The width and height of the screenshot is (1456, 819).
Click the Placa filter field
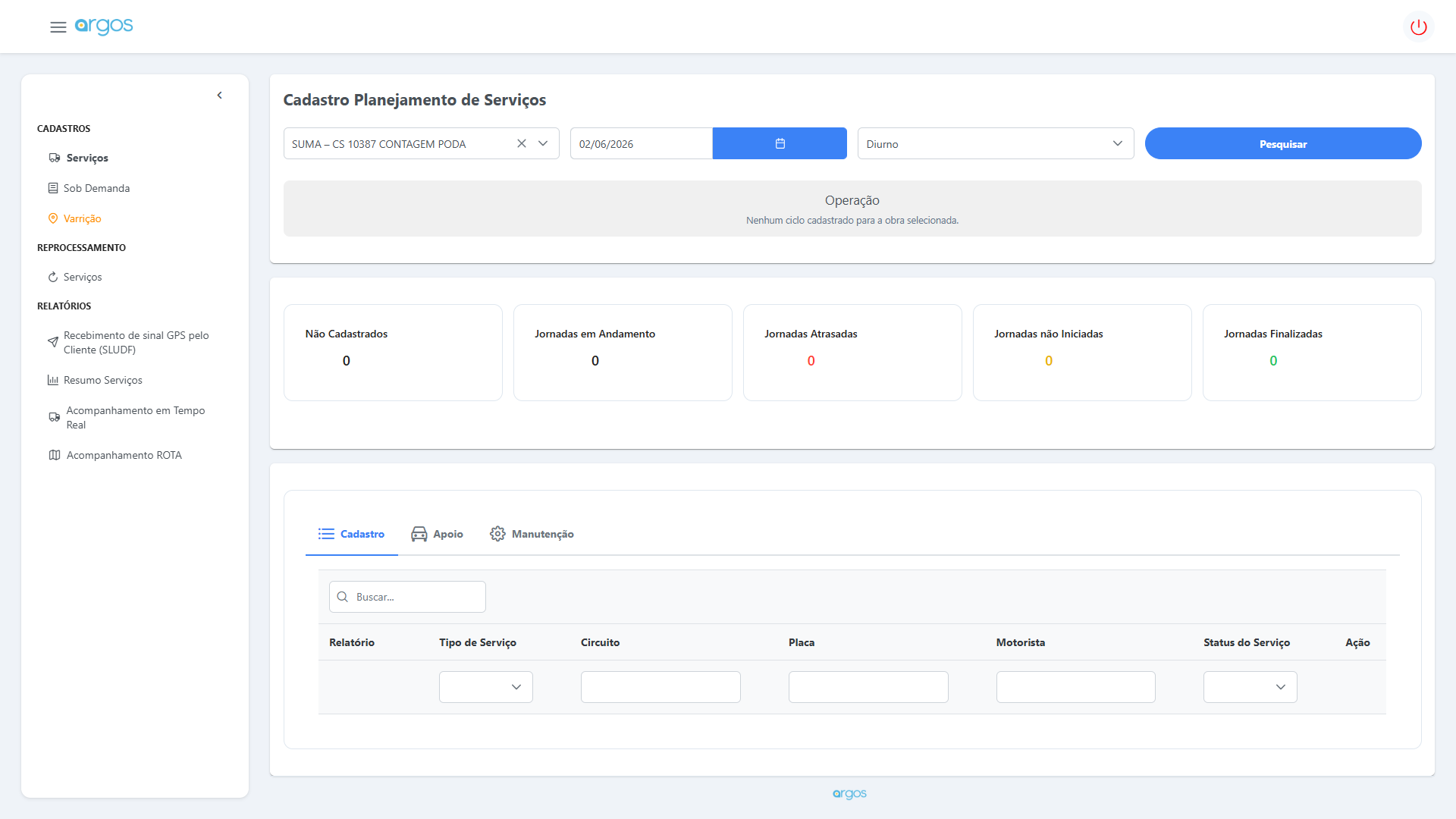click(x=868, y=687)
